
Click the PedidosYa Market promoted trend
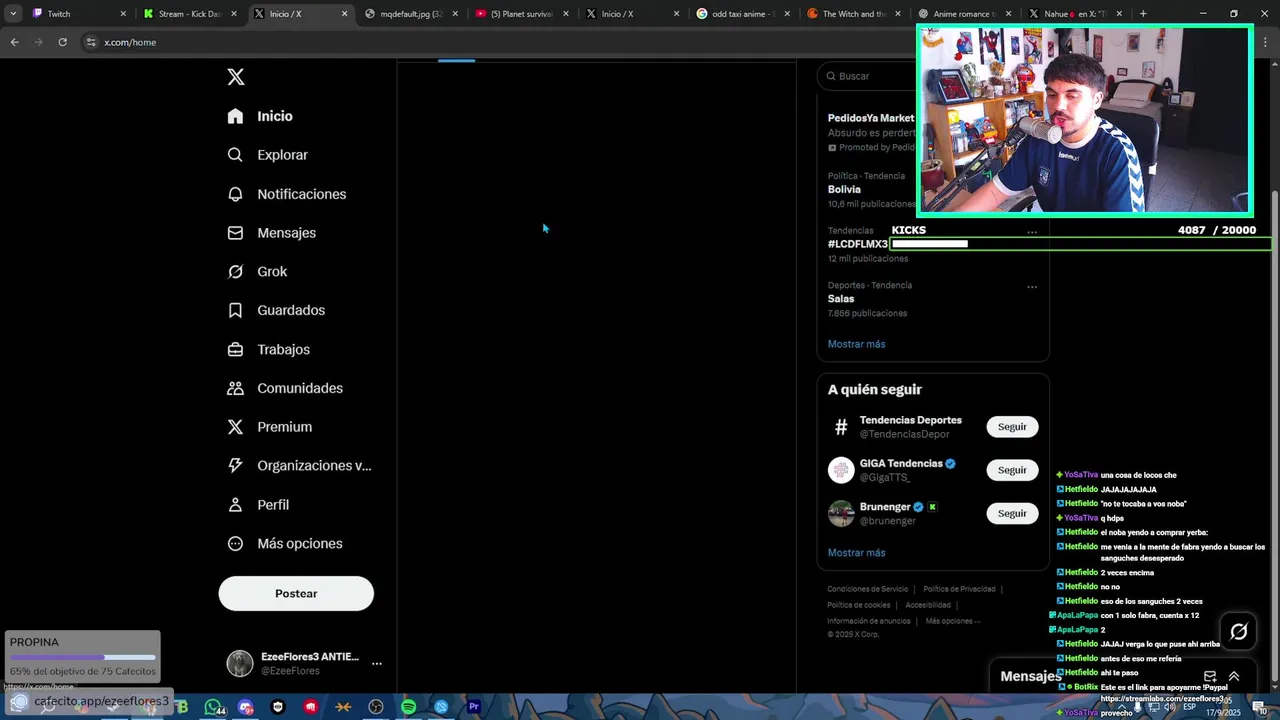[871, 118]
